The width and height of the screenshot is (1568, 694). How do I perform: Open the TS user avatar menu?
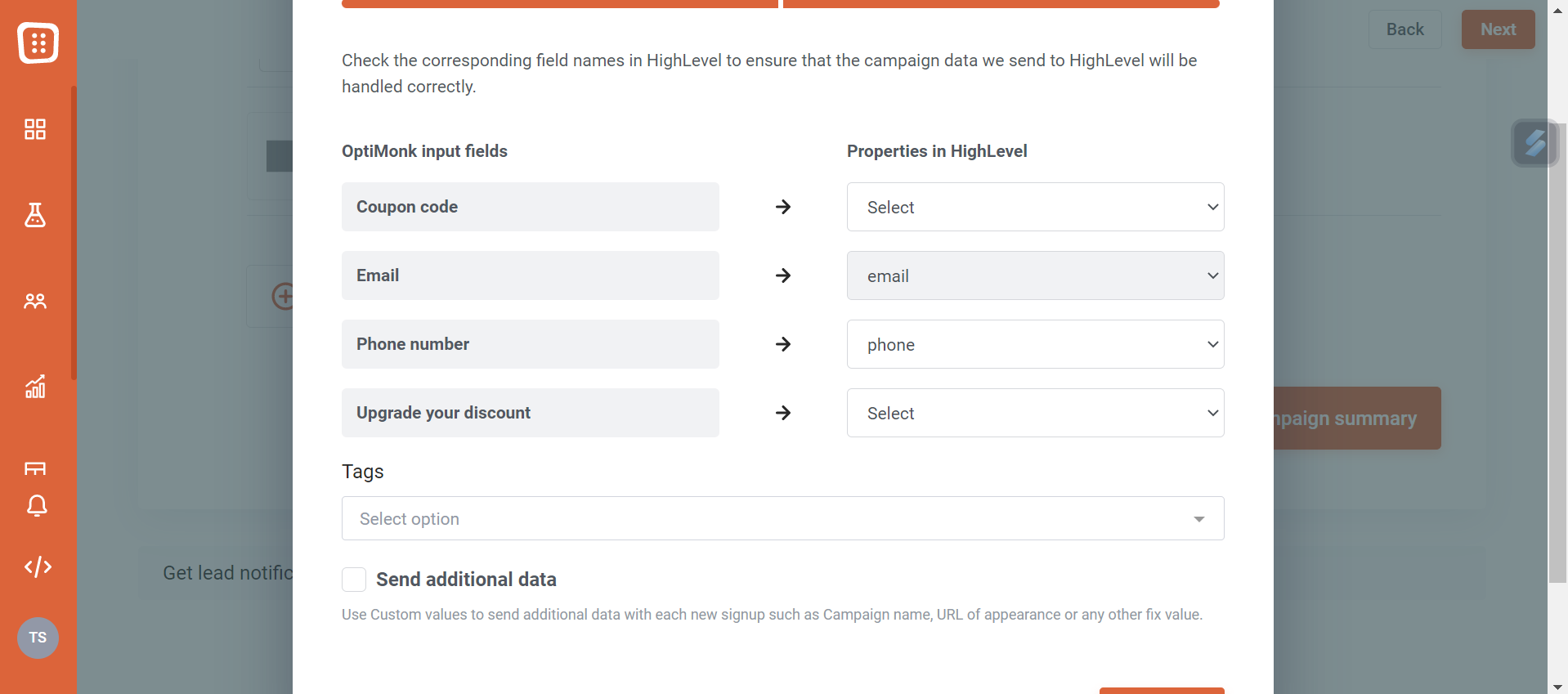click(x=38, y=638)
